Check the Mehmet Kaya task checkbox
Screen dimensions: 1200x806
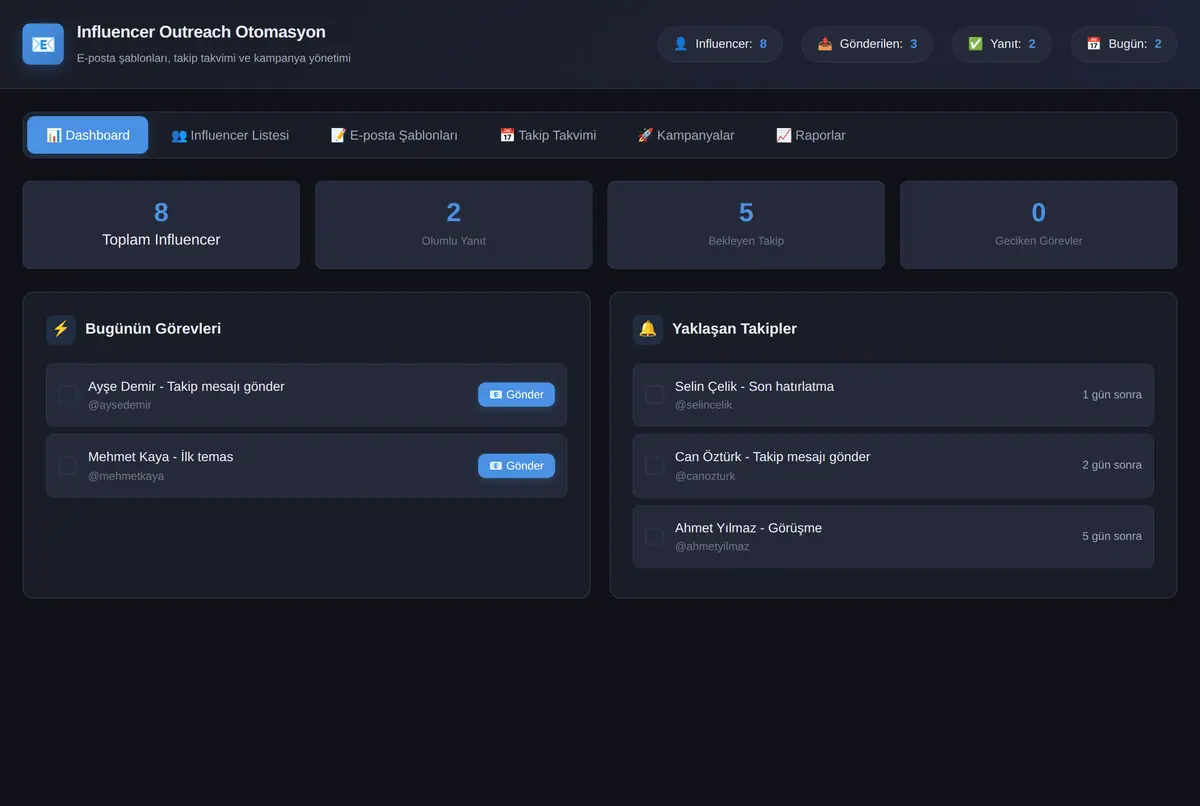[x=68, y=466]
